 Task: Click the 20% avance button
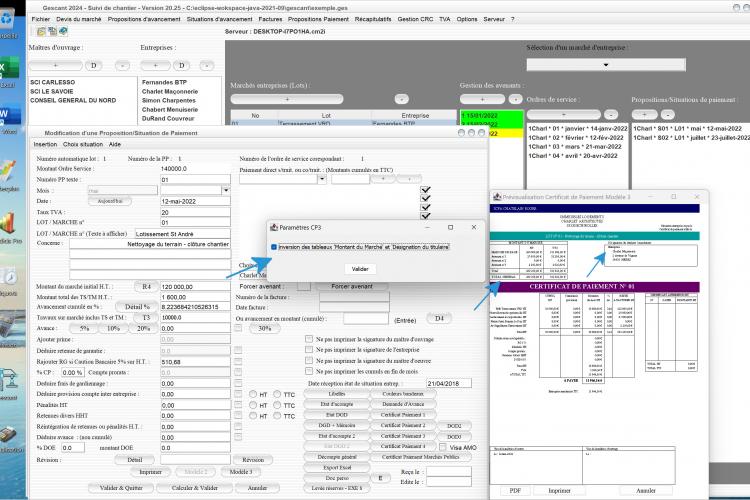click(143, 328)
